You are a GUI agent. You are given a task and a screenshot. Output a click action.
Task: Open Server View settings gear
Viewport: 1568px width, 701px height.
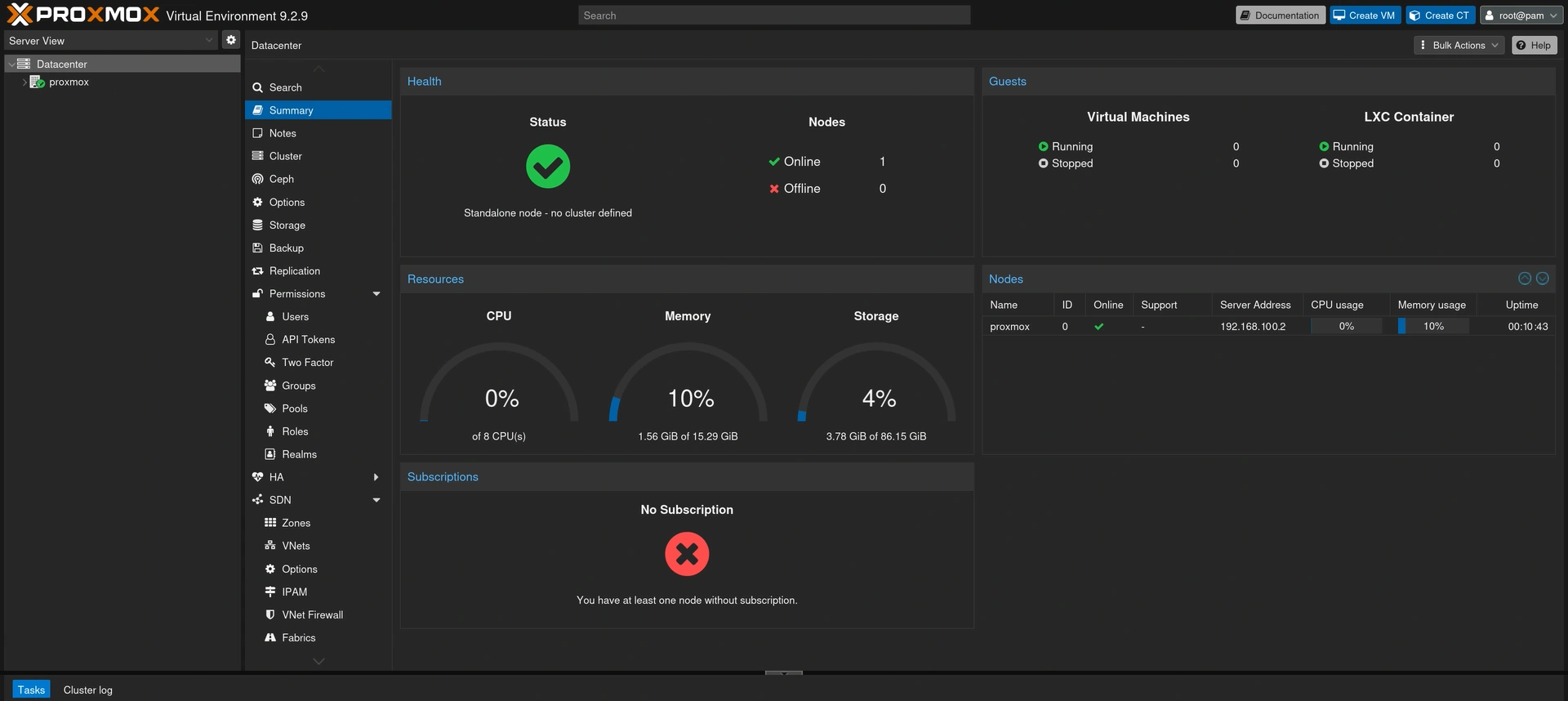[x=231, y=40]
